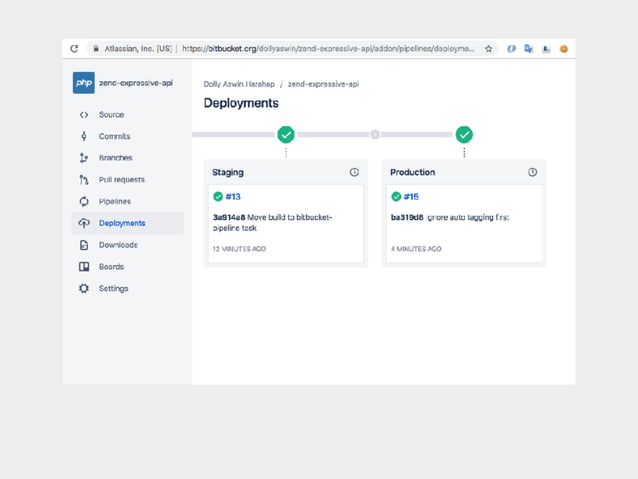Open the Downloads section
The image size is (638, 479).
[x=118, y=245]
